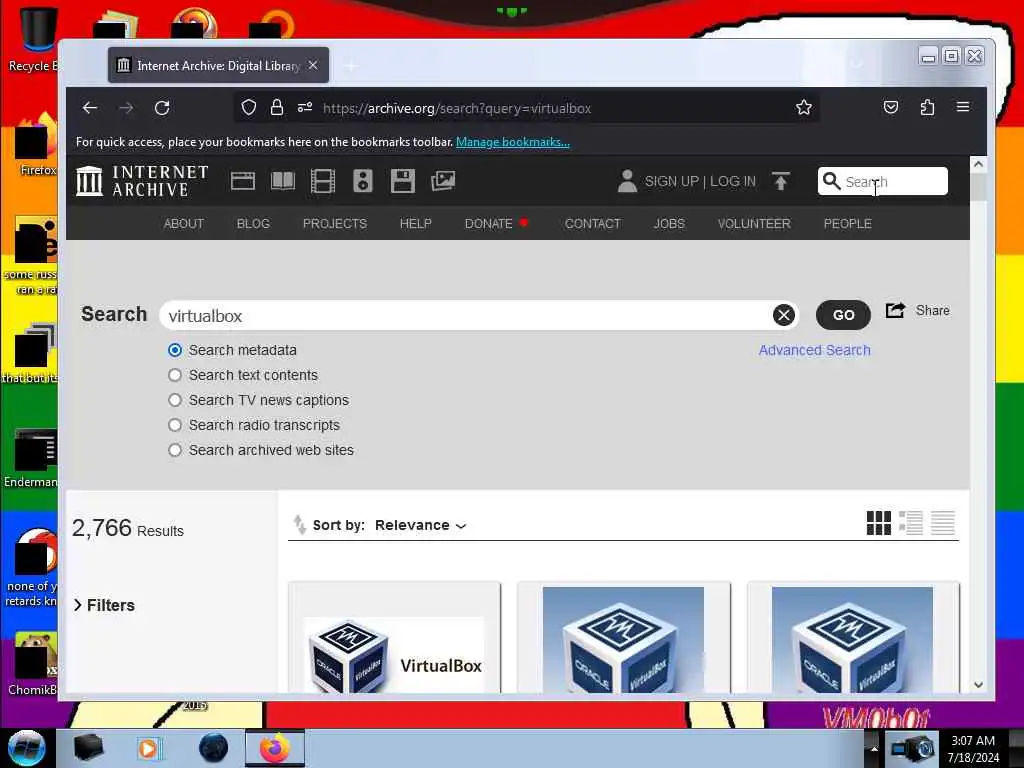The width and height of the screenshot is (1024, 768).
Task: Reload the page with the refresh icon
Action: click(162, 108)
